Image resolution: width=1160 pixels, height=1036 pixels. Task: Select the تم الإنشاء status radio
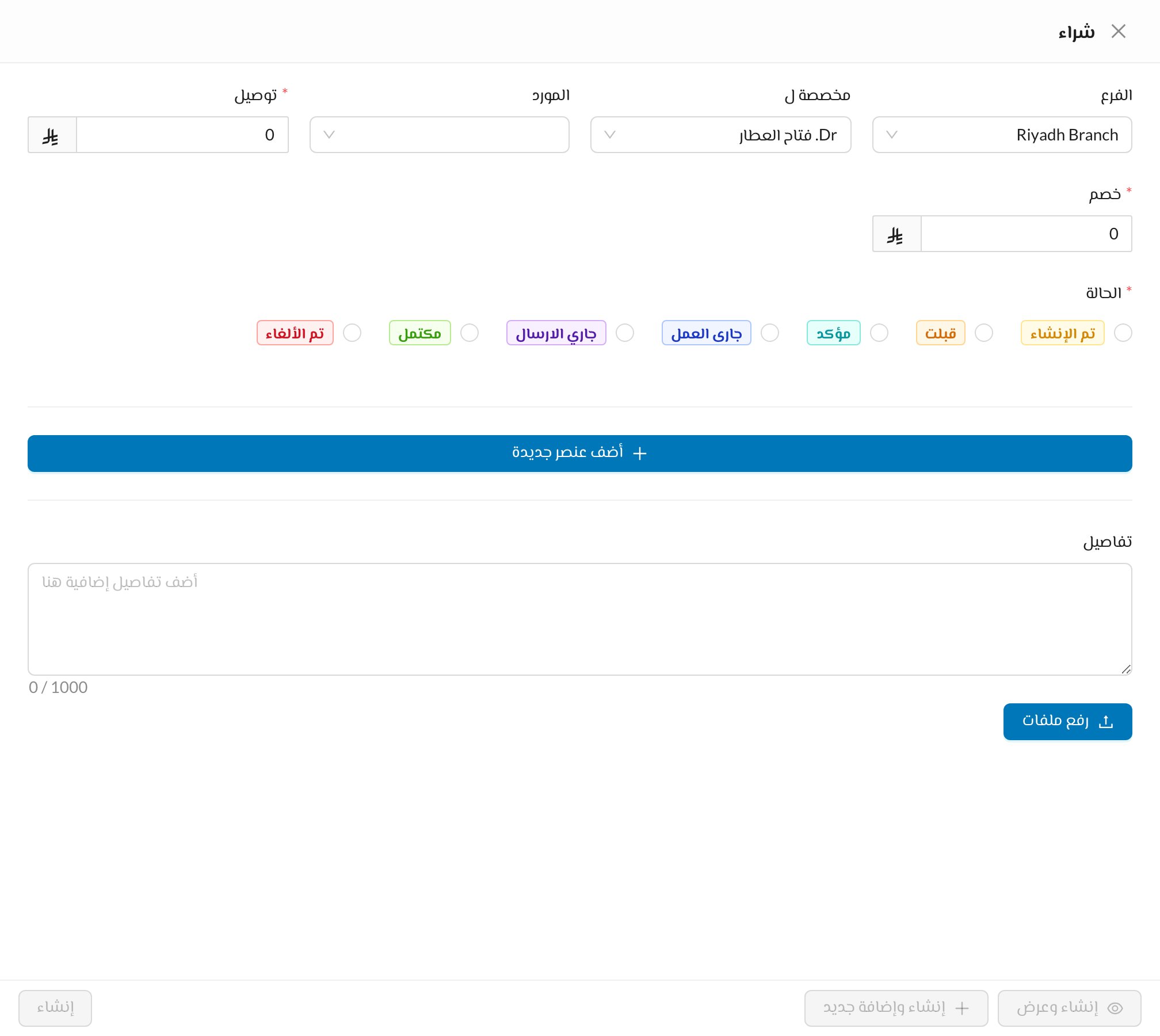pos(1123,333)
